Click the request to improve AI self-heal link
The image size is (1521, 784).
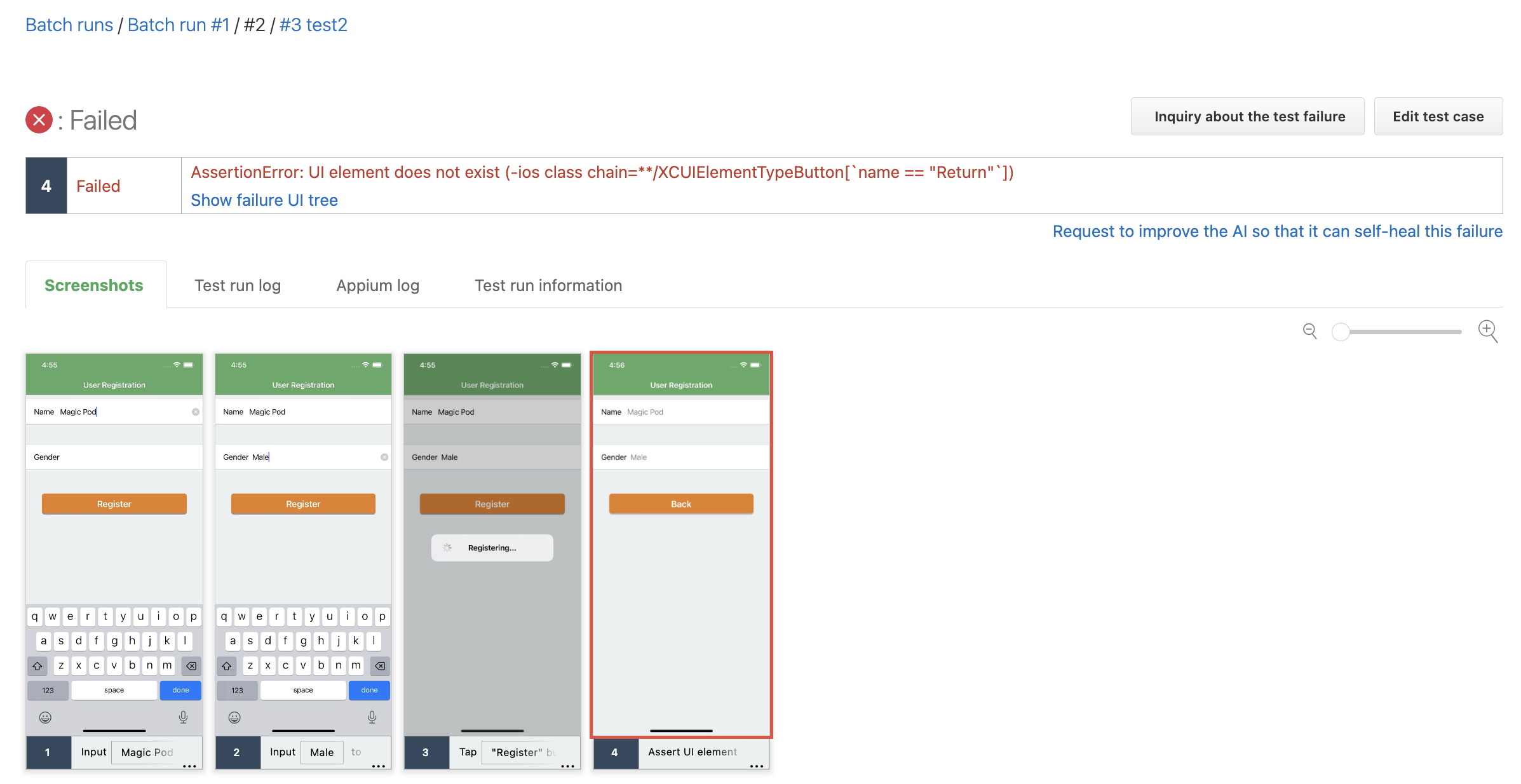(1277, 231)
